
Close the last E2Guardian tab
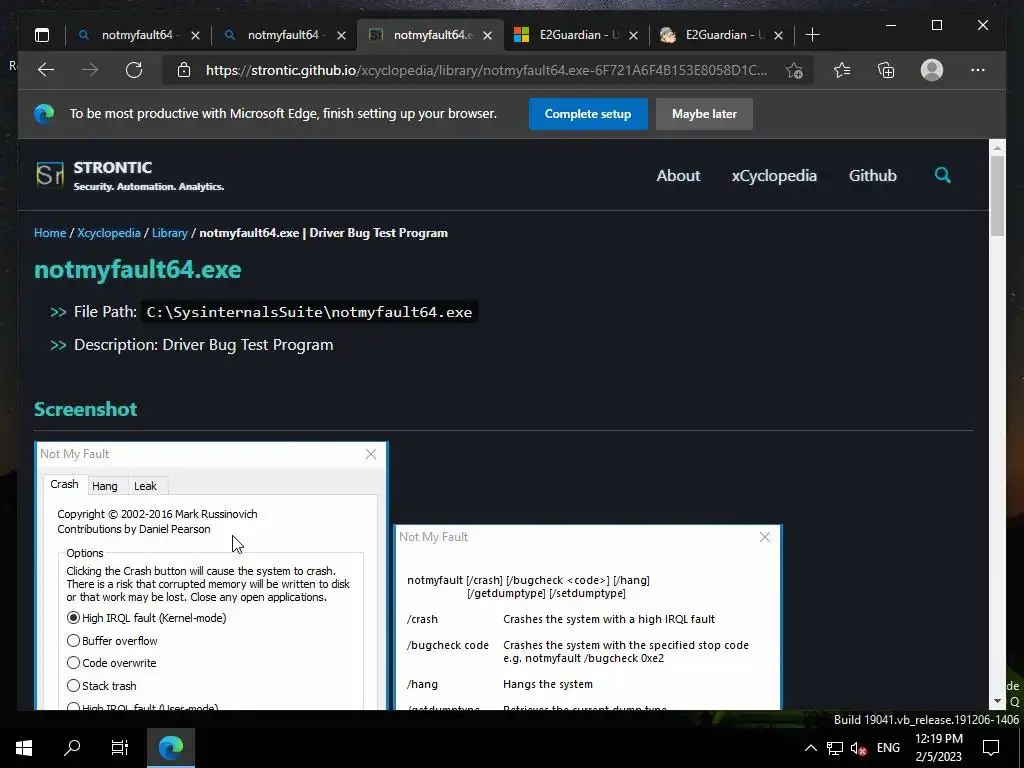[778, 35]
